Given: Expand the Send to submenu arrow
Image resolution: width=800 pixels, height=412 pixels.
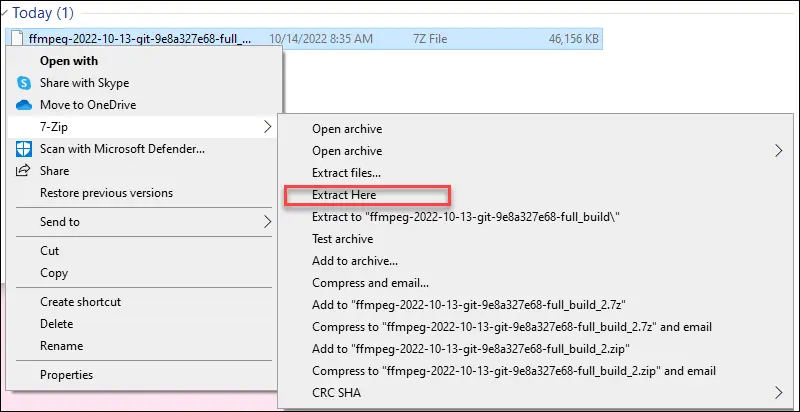Looking at the screenshot, I should (x=266, y=222).
